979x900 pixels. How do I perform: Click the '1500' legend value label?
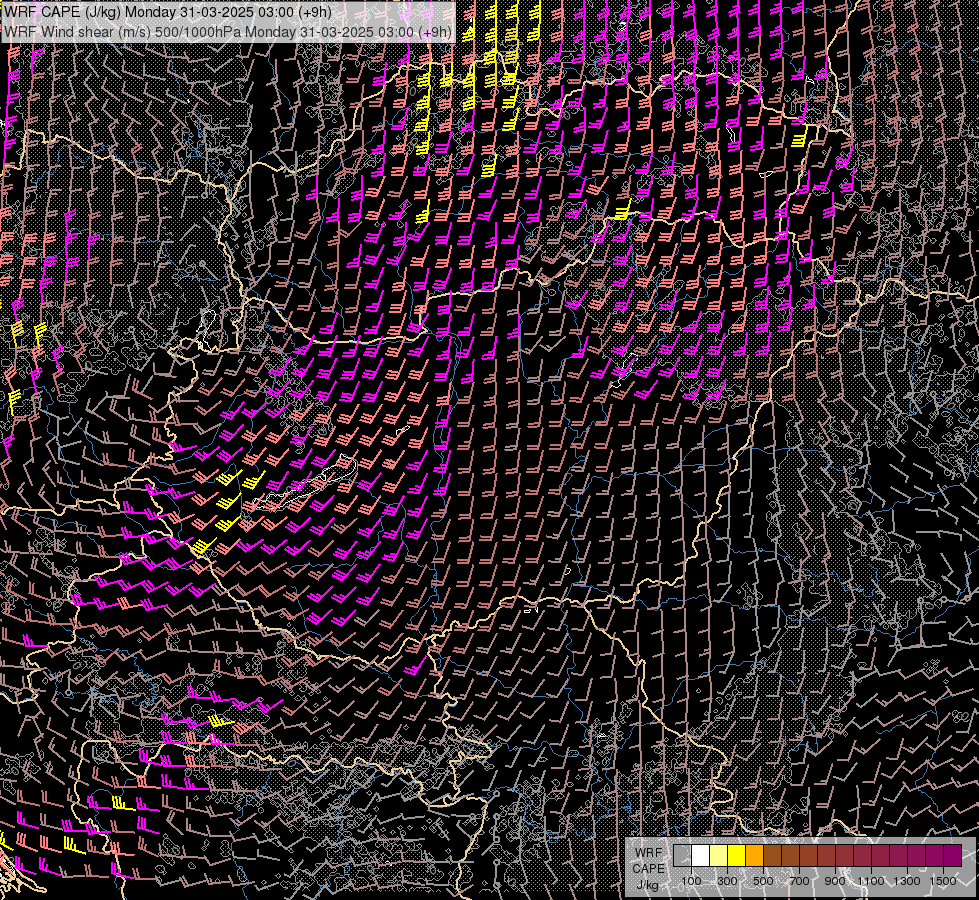(x=943, y=881)
